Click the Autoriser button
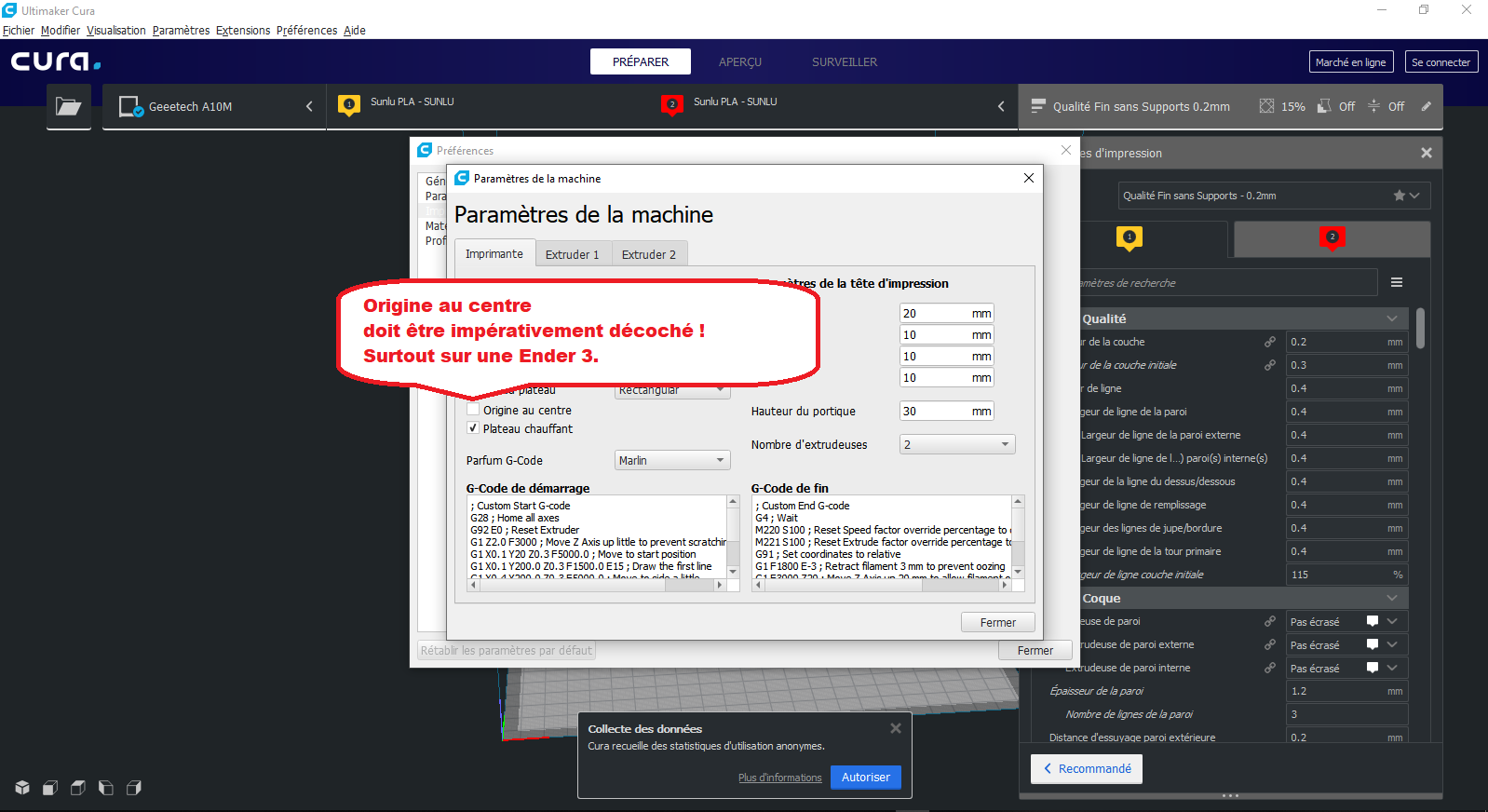This screenshot has height=812, width=1488. (x=866, y=777)
